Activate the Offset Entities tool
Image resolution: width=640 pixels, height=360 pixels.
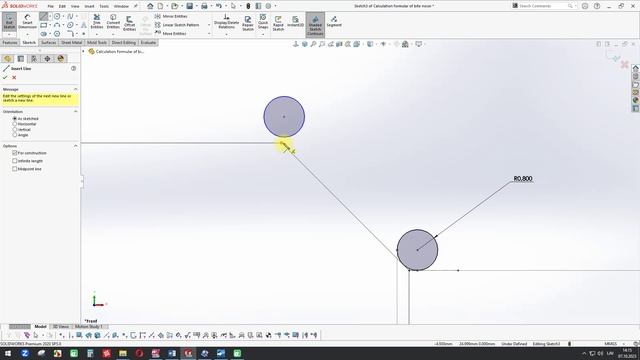[x=129, y=23]
